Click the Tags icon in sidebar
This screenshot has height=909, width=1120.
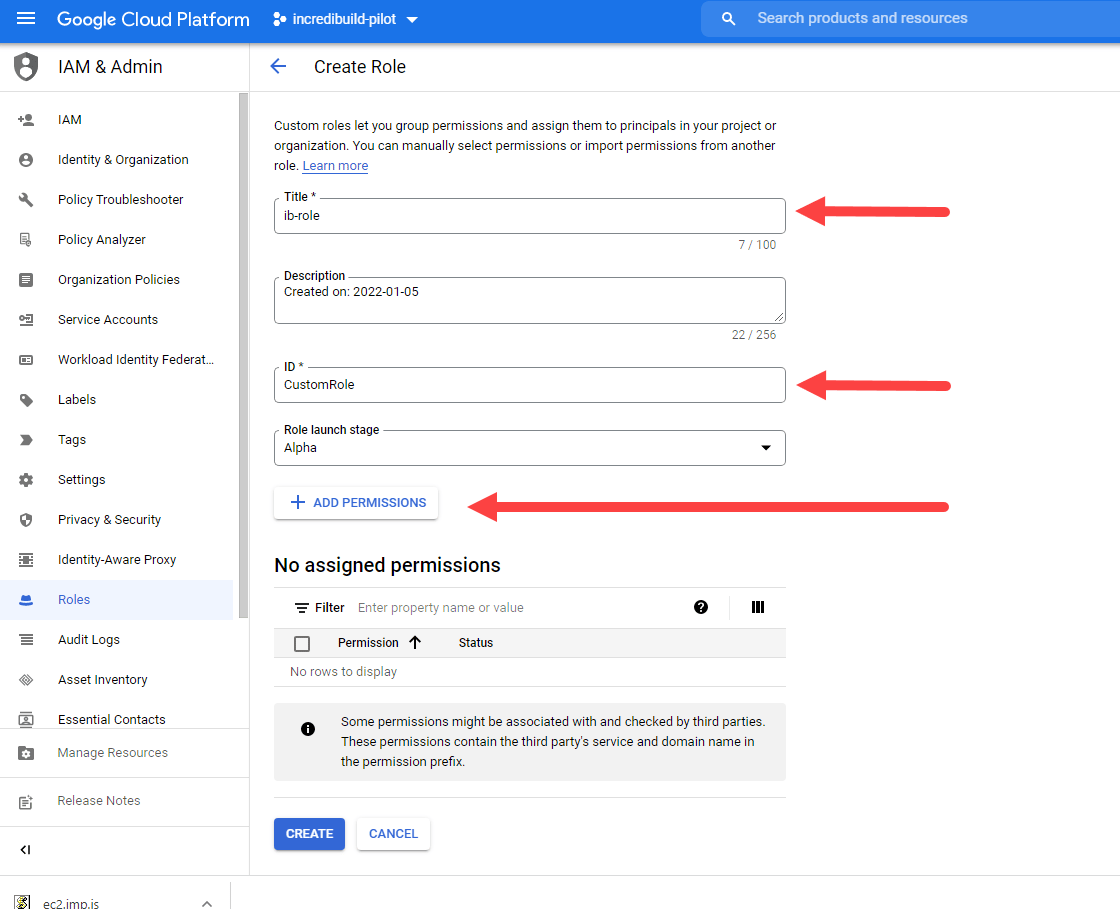click(26, 440)
